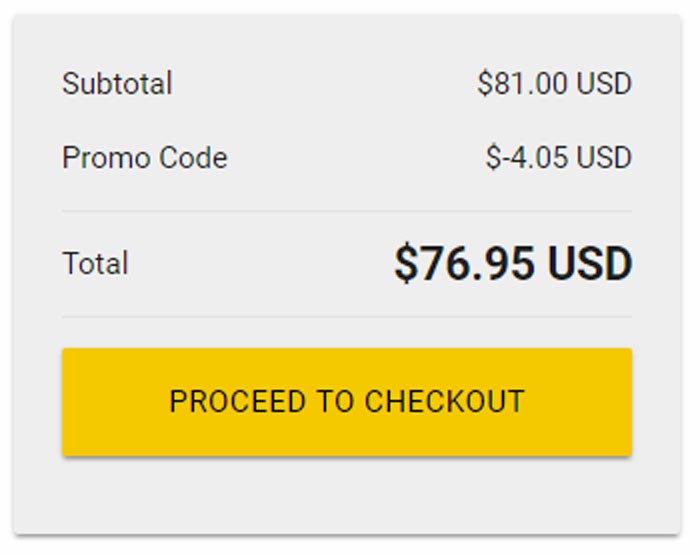Select the bold $76.95 USD total
The width and height of the screenshot is (700, 554).
pyautogui.click(x=513, y=264)
